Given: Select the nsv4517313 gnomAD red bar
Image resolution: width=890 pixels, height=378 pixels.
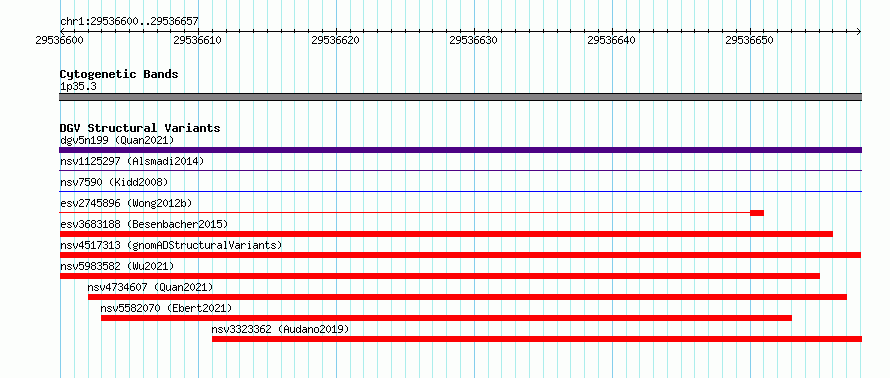Looking at the screenshot, I should pyautogui.click(x=460, y=255).
